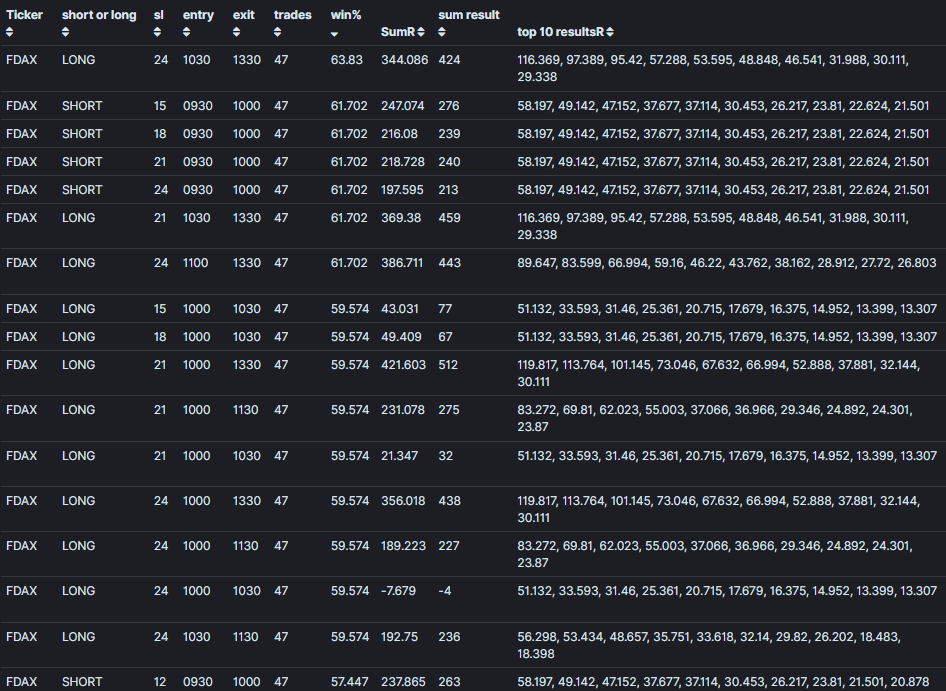
Task: Select sum result value 443
Action: 449,263
